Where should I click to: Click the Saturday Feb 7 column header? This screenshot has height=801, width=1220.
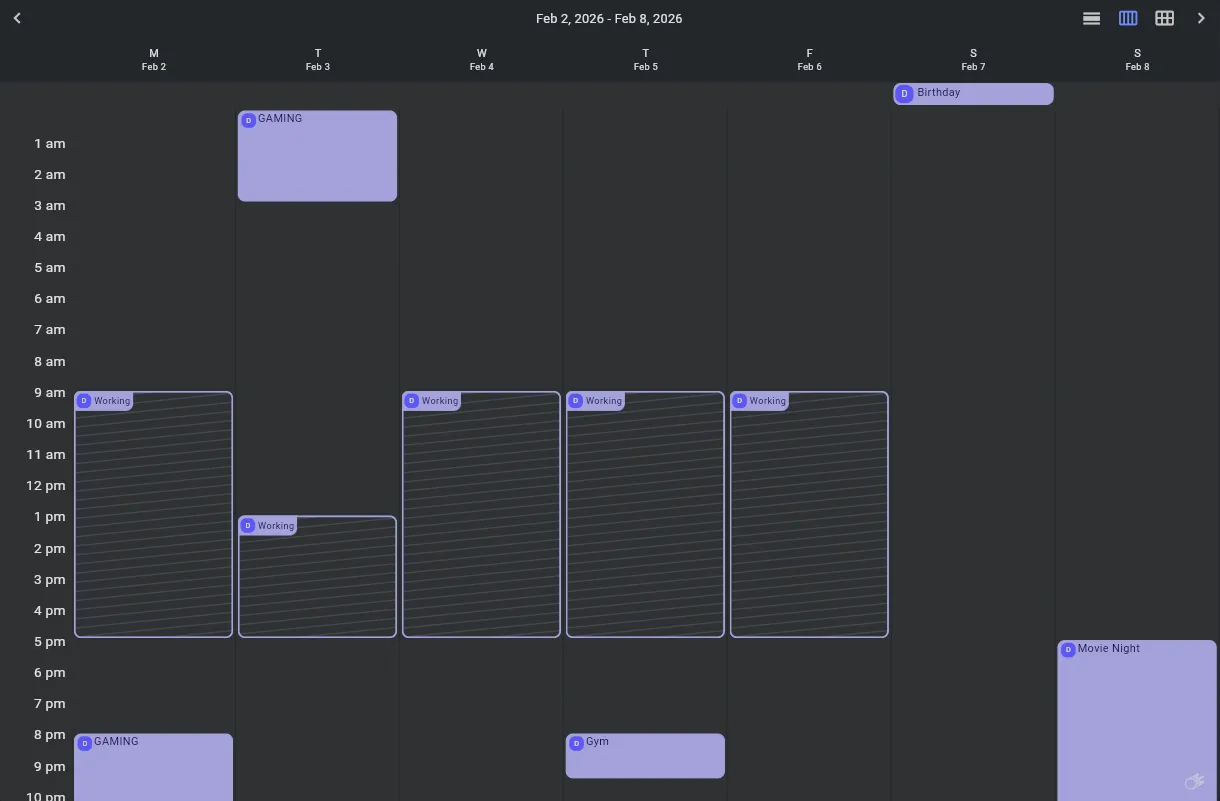click(x=973, y=60)
